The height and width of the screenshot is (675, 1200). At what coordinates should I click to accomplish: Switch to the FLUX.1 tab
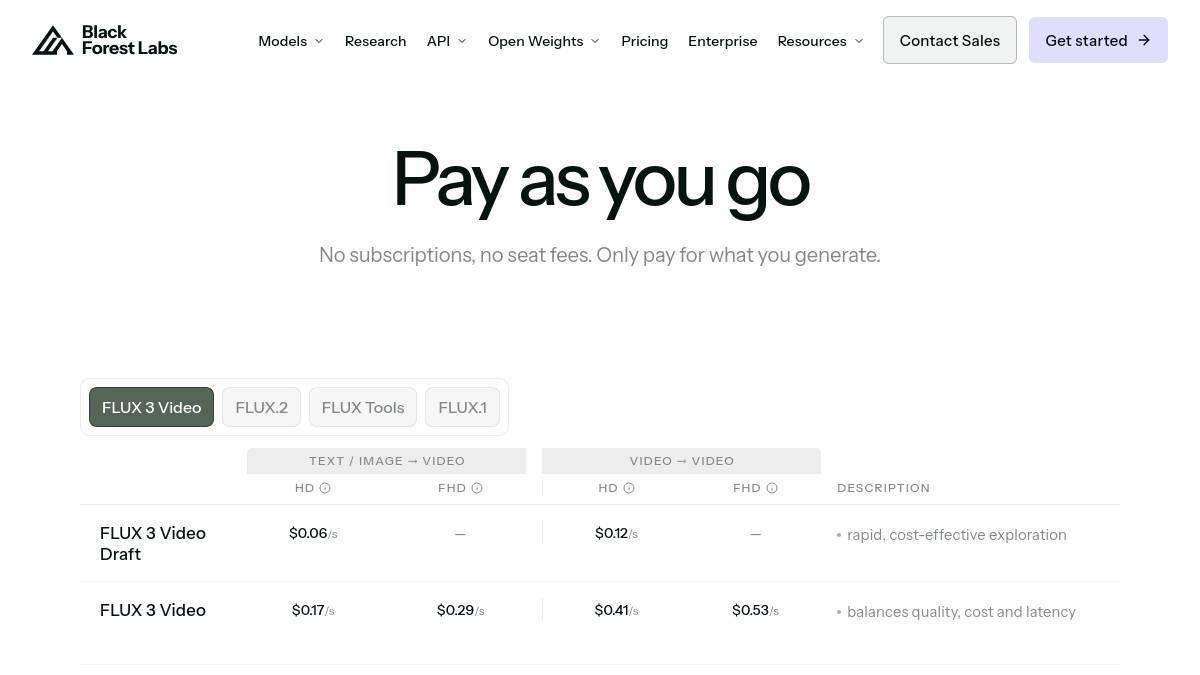click(462, 407)
